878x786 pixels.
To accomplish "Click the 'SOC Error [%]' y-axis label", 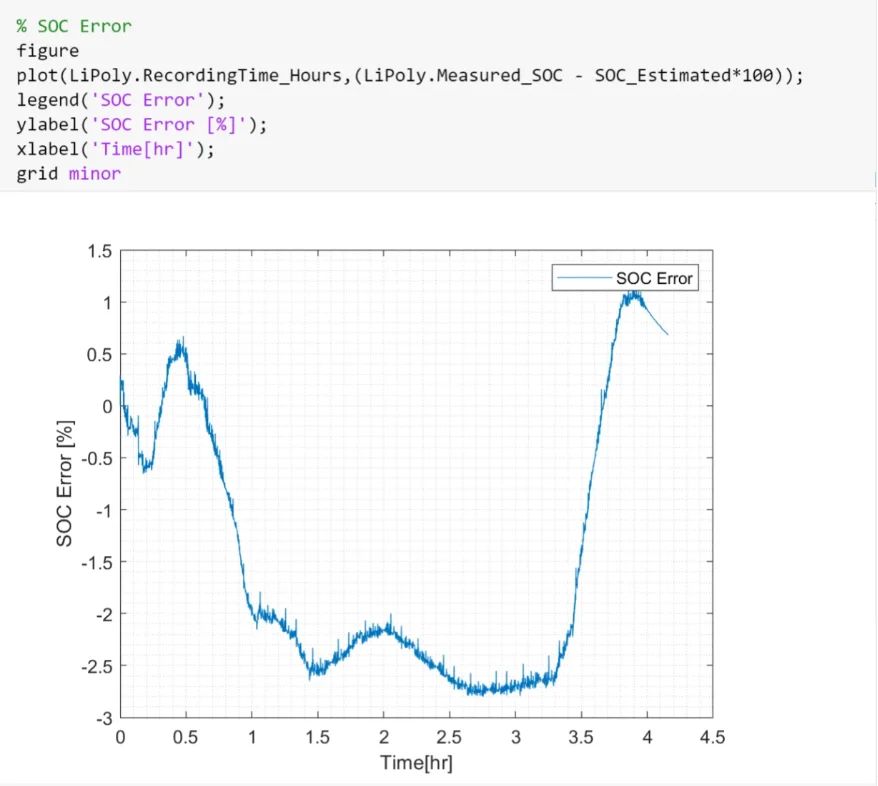I will click(x=65, y=484).
